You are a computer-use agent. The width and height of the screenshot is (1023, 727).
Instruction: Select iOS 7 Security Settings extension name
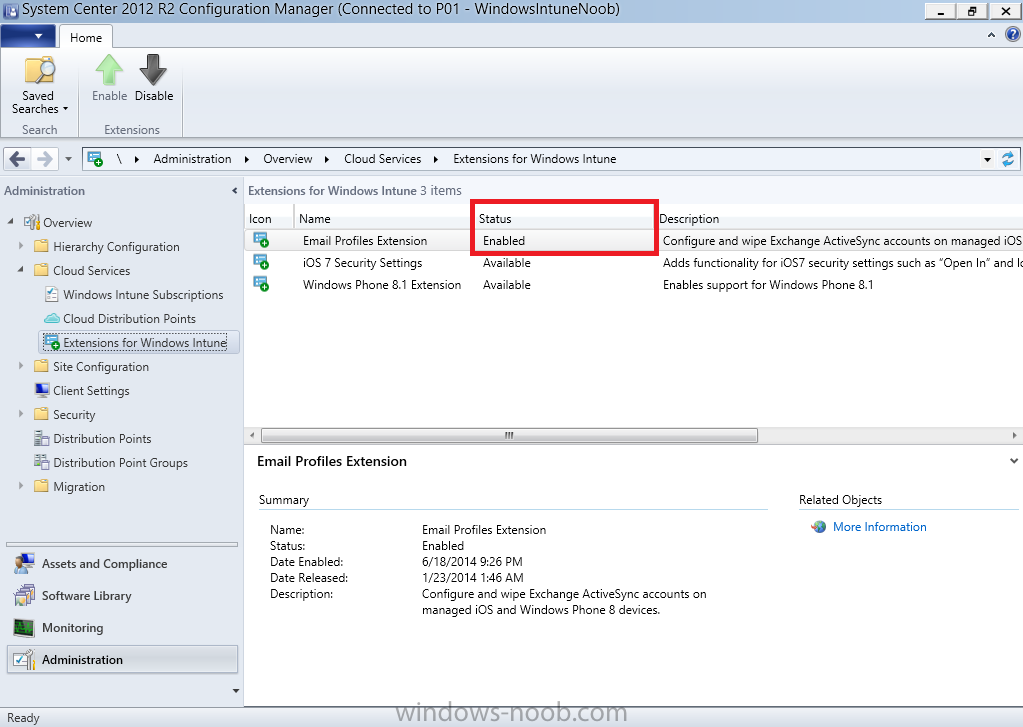(362, 262)
